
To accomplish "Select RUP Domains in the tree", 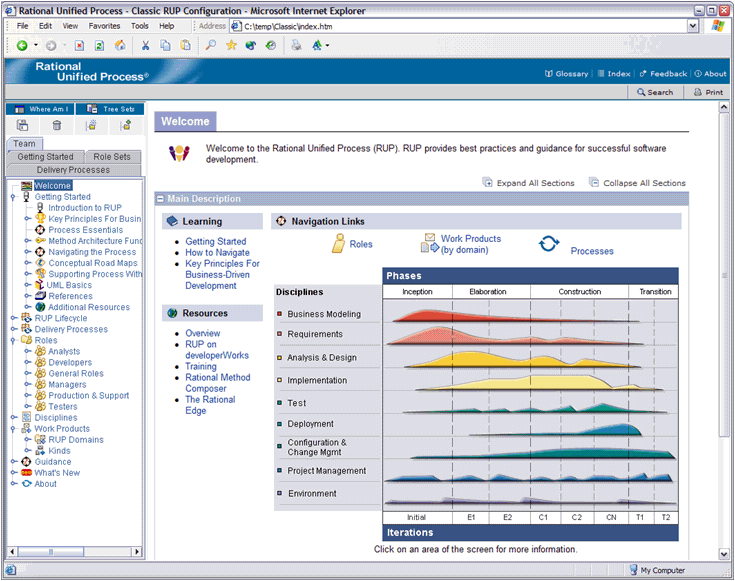I will coord(76,439).
